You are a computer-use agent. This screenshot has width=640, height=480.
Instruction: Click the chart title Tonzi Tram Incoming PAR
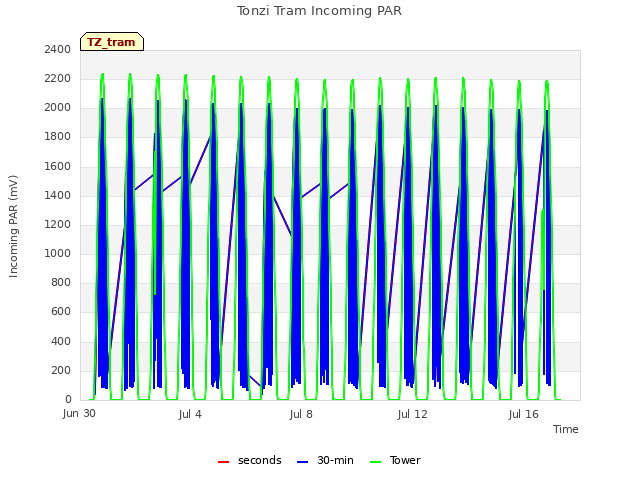click(319, 11)
